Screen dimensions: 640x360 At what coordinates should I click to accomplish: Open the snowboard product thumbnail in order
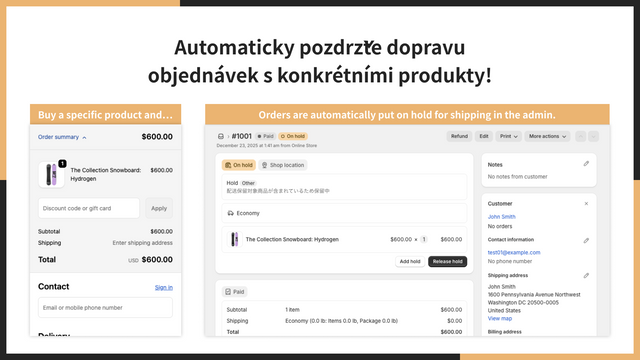point(235,240)
